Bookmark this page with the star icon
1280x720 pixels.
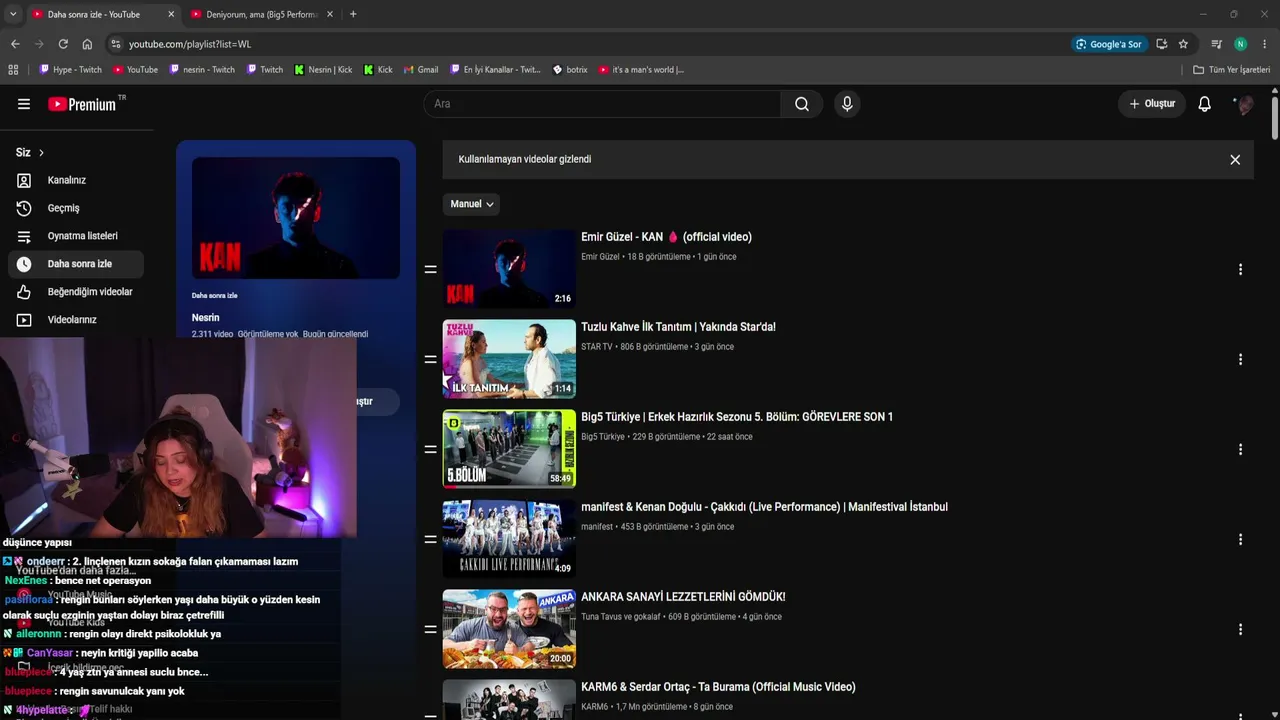tap(1183, 44)
